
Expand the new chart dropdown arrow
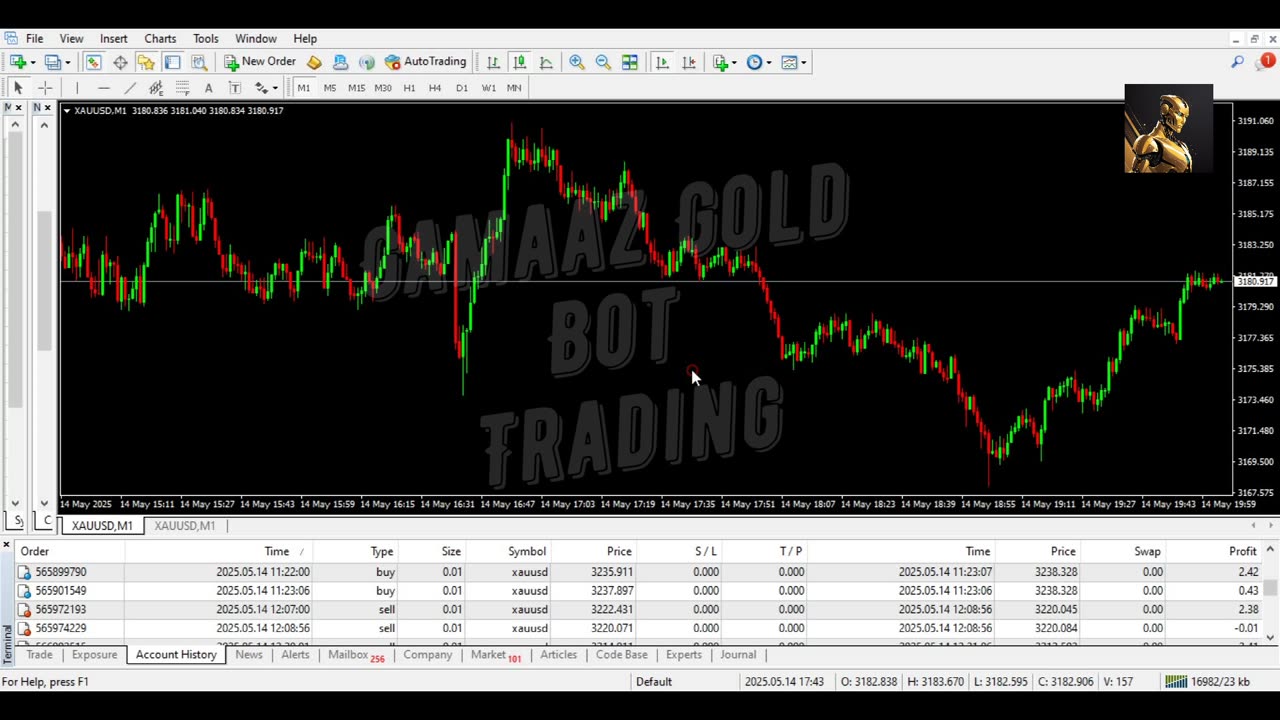tap(33, 62)
